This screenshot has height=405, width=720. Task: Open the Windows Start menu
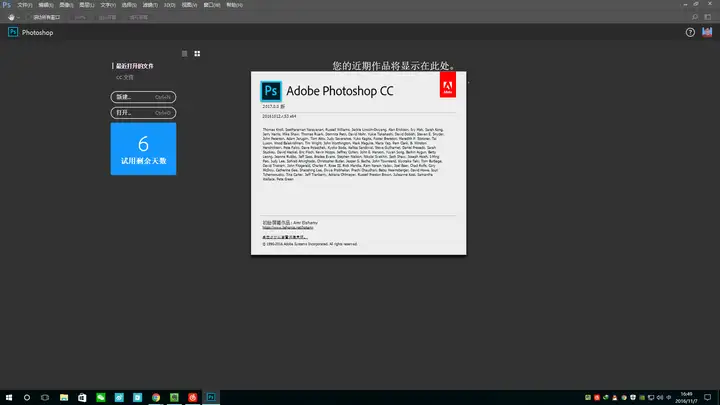coord(9,398)
